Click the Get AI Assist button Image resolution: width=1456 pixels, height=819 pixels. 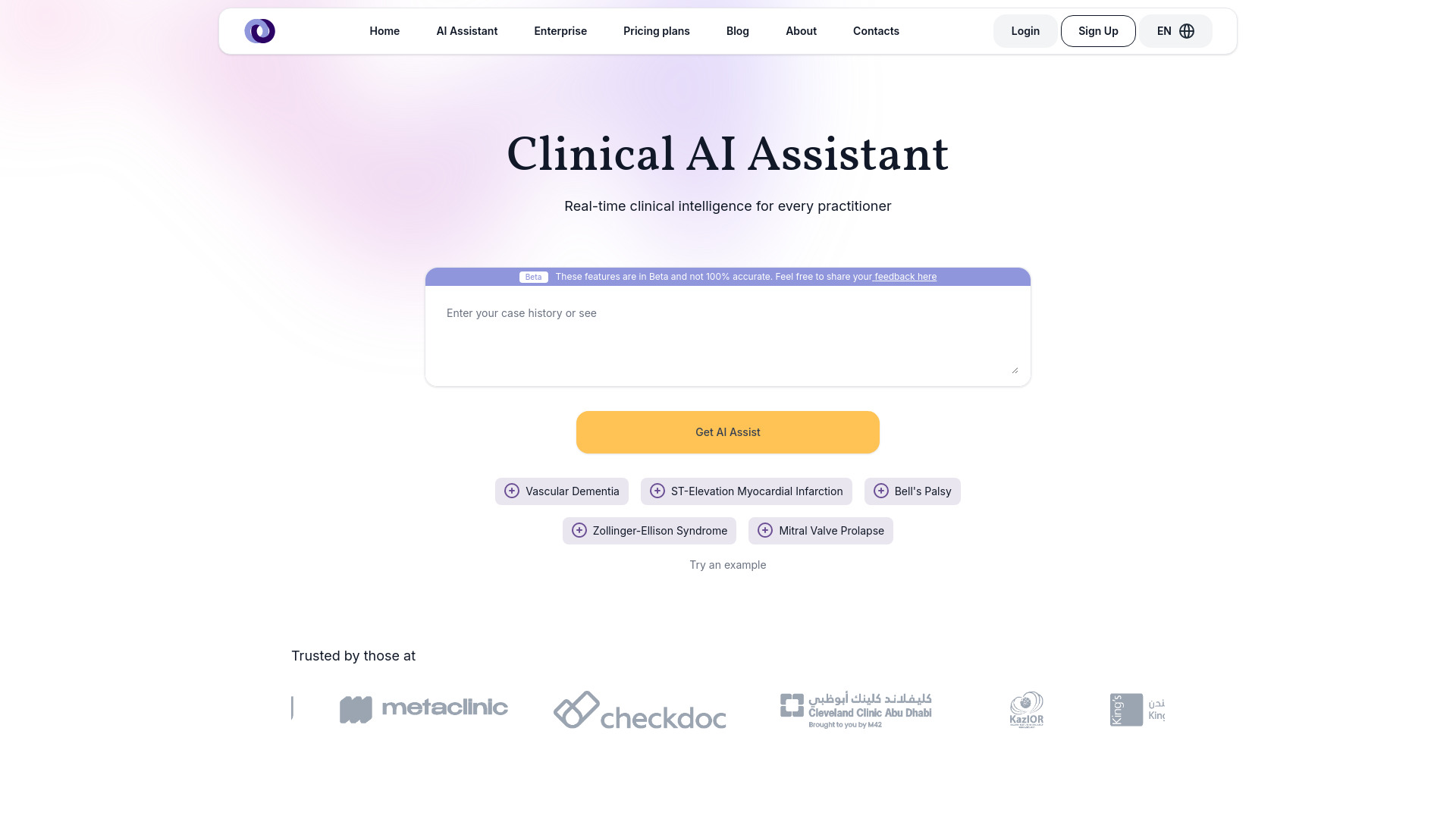[728, 432]
